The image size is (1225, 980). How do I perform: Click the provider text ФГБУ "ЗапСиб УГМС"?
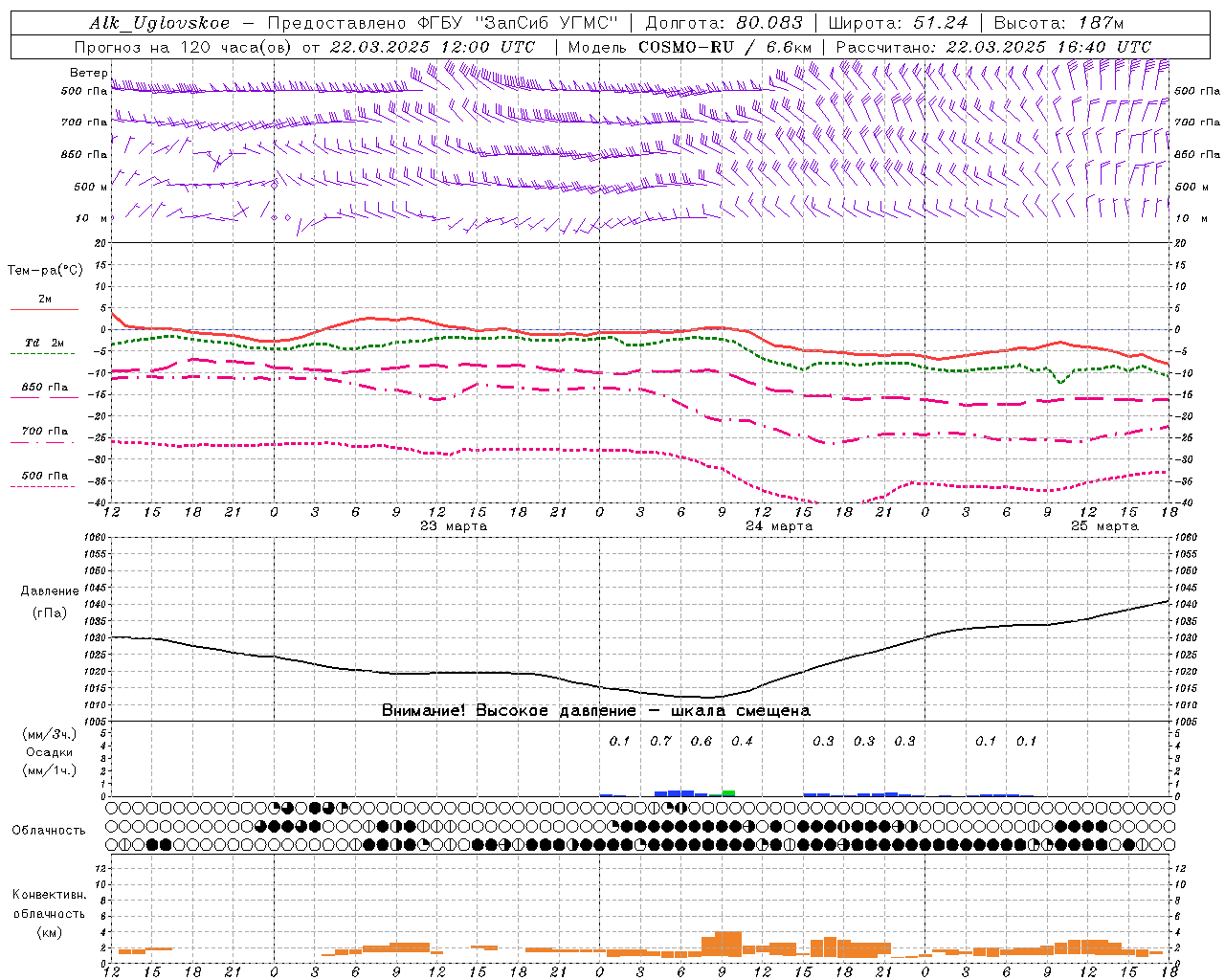point(518,23)
